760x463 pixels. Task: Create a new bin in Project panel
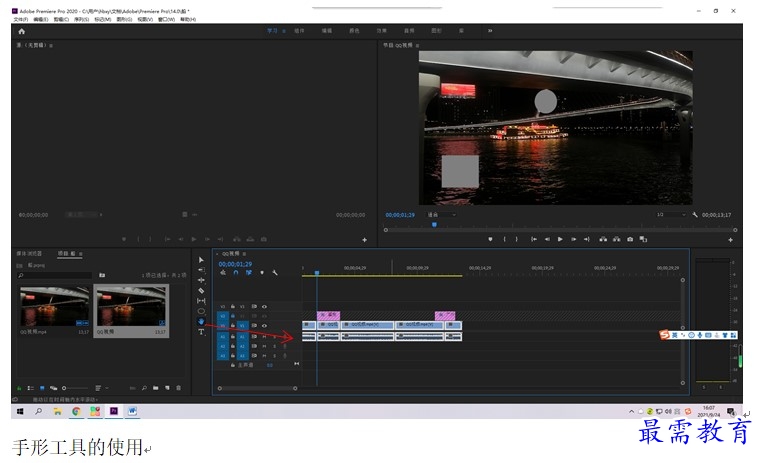click(x=156, y=388)
